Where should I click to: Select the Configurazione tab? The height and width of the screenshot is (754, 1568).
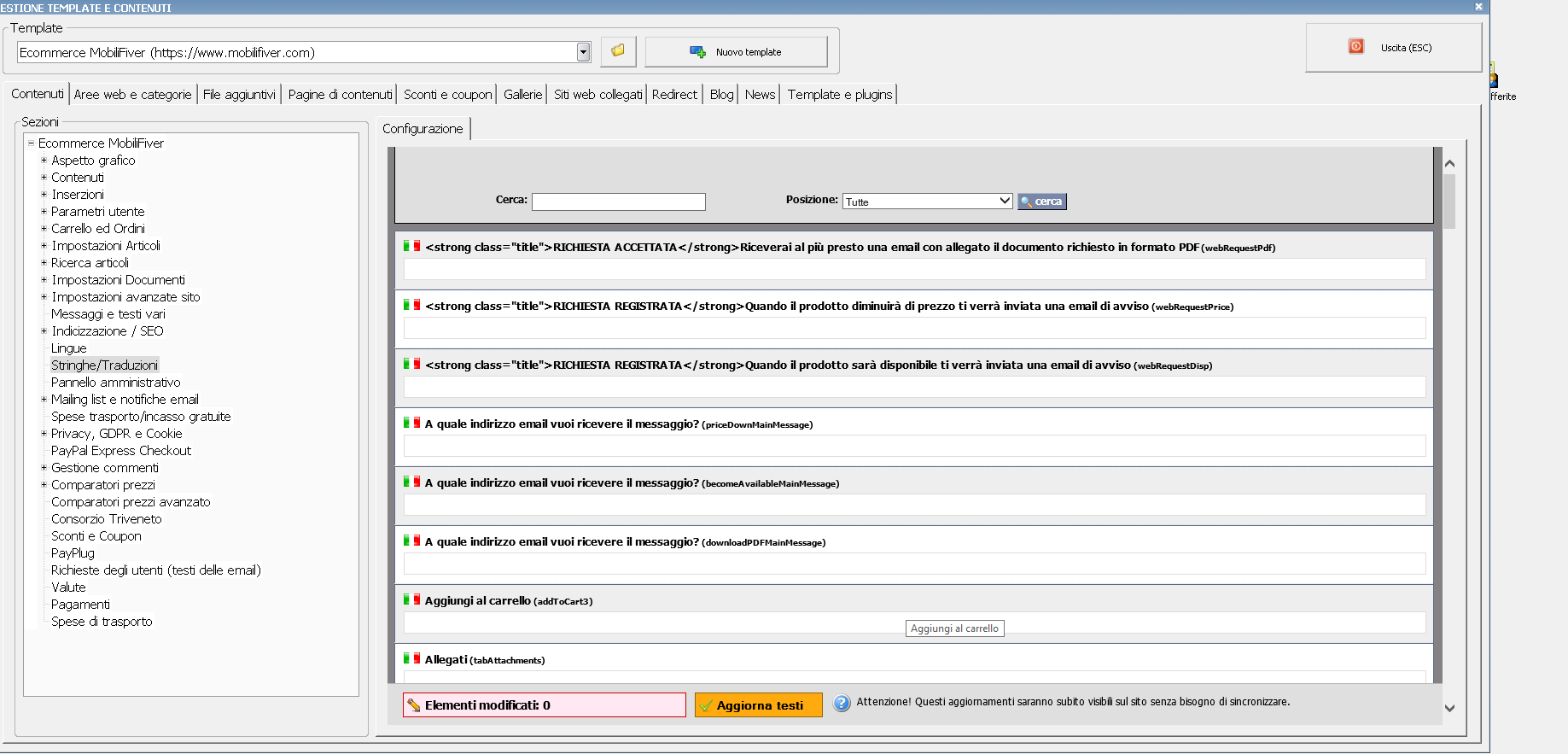423,129
